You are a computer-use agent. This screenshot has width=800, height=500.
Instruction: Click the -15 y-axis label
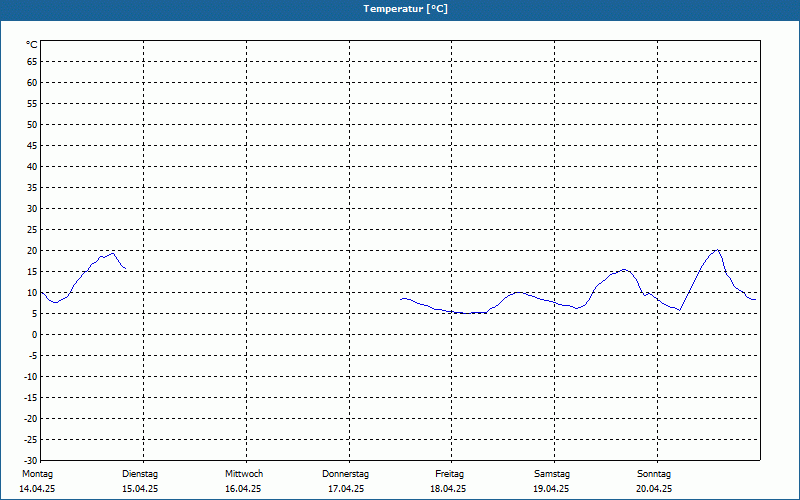point(31,397)
